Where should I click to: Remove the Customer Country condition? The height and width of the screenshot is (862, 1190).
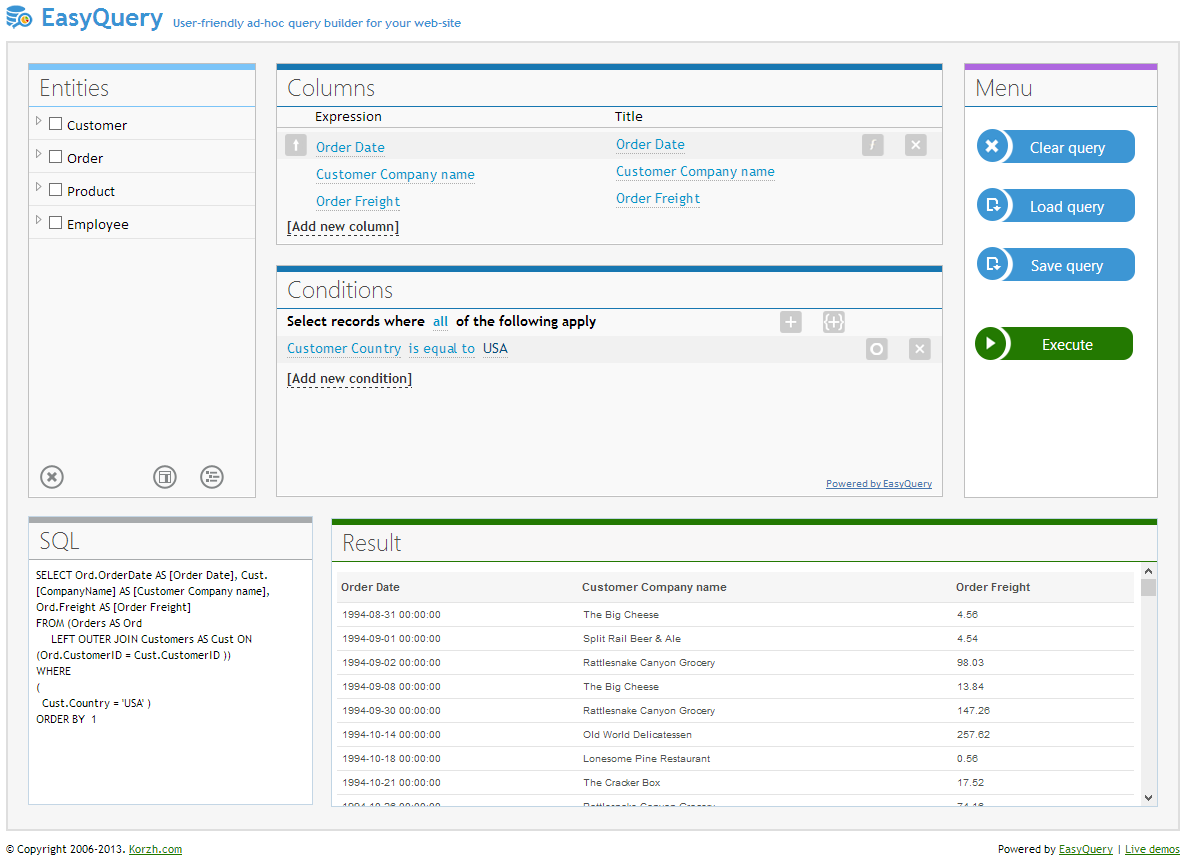tap(919, 349)
